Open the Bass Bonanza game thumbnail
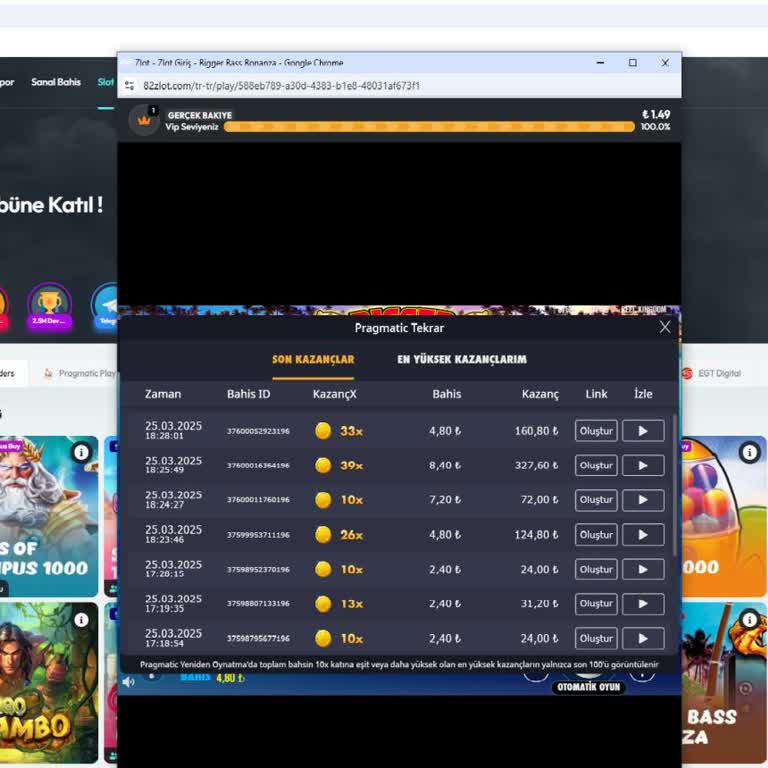 (x=724, y=682)
